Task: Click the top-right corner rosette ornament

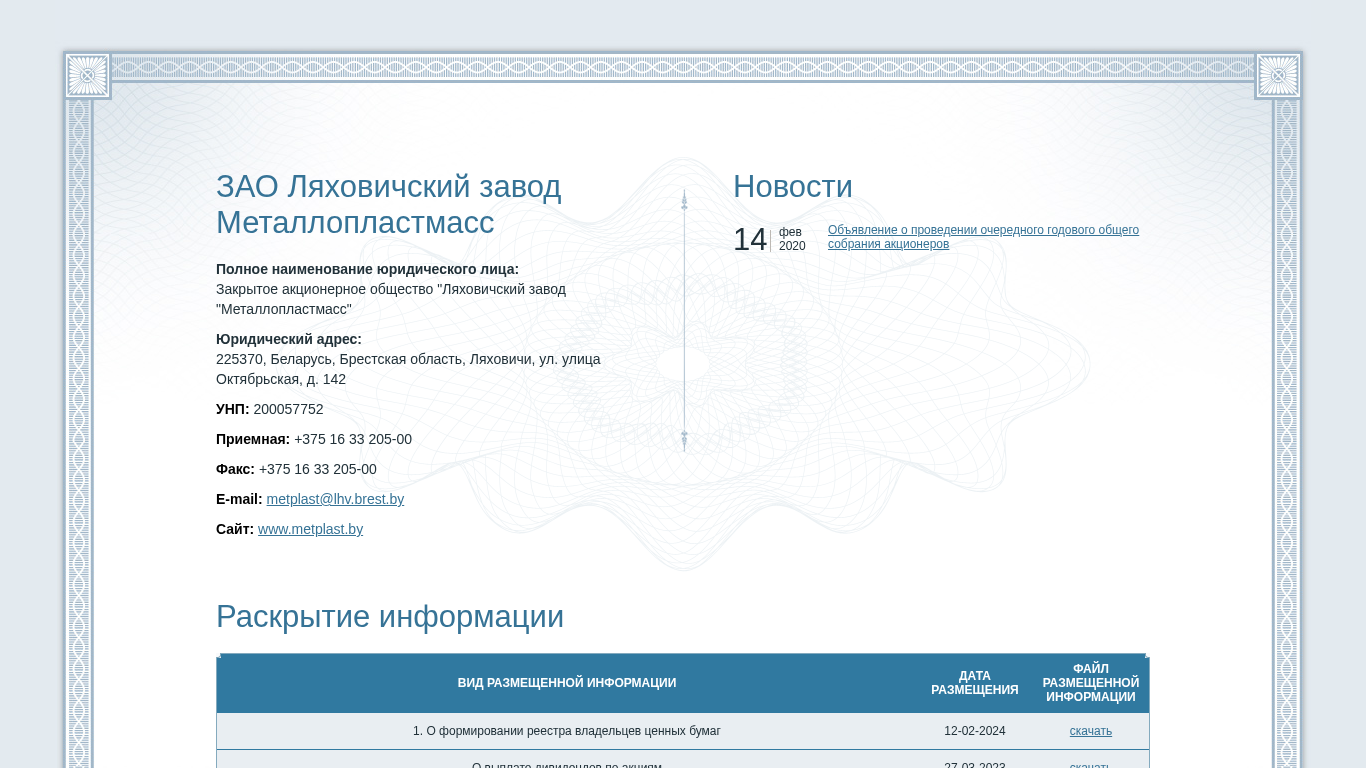Action: (x=1278, y=76)
